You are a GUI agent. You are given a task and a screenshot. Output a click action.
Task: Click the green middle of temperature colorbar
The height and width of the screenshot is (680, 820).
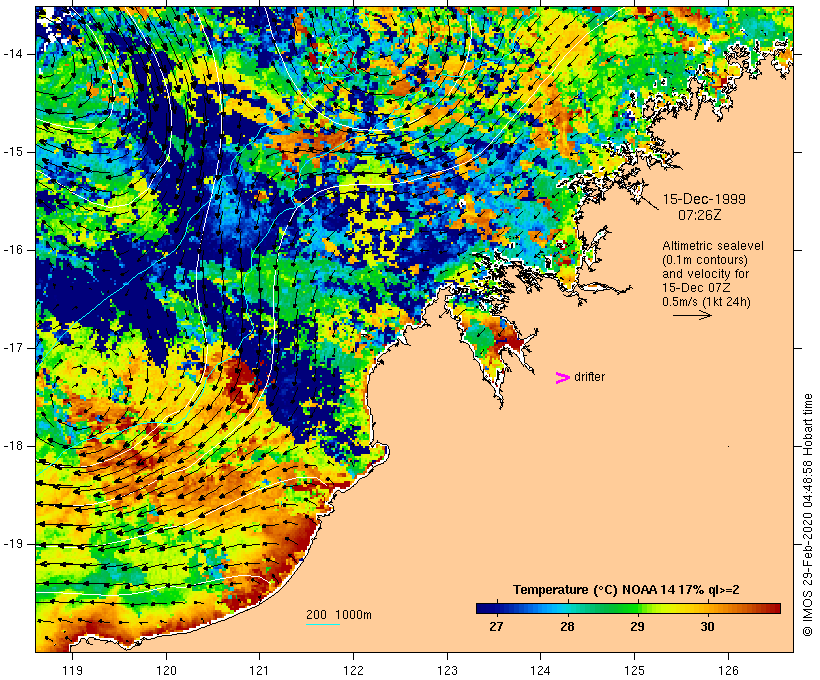click(628, 608)
